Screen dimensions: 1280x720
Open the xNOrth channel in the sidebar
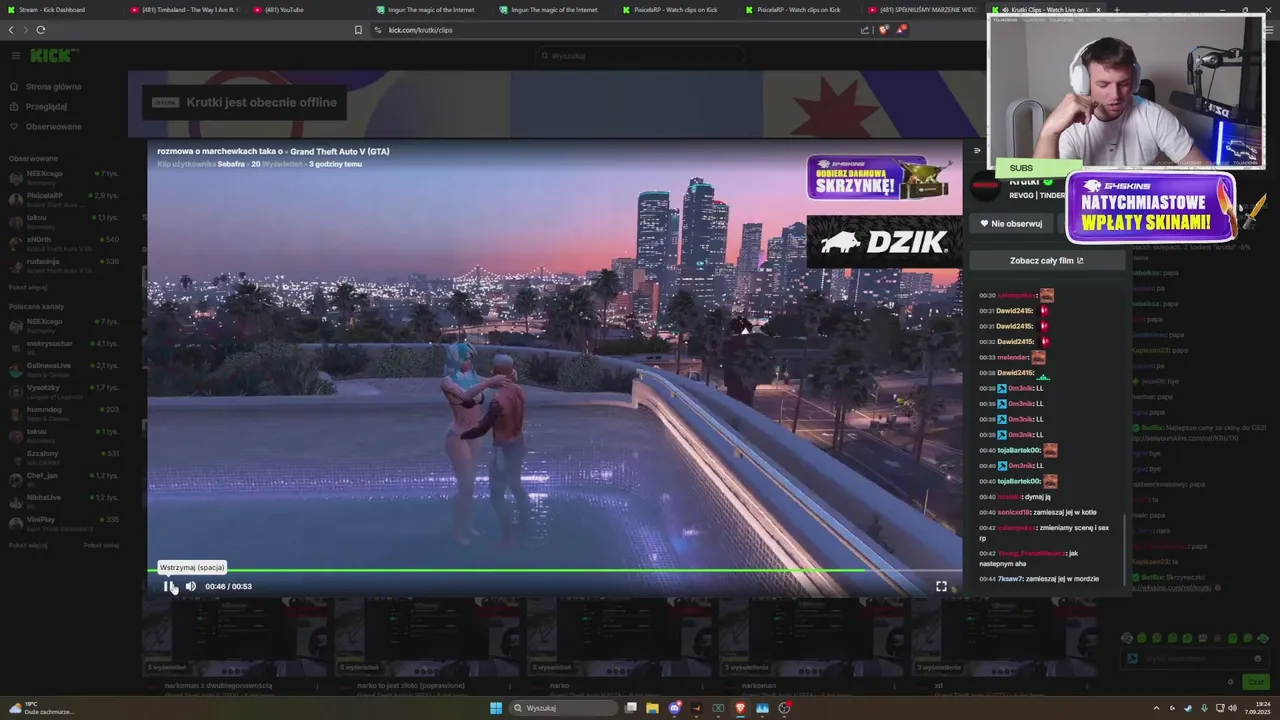point(63,242)
